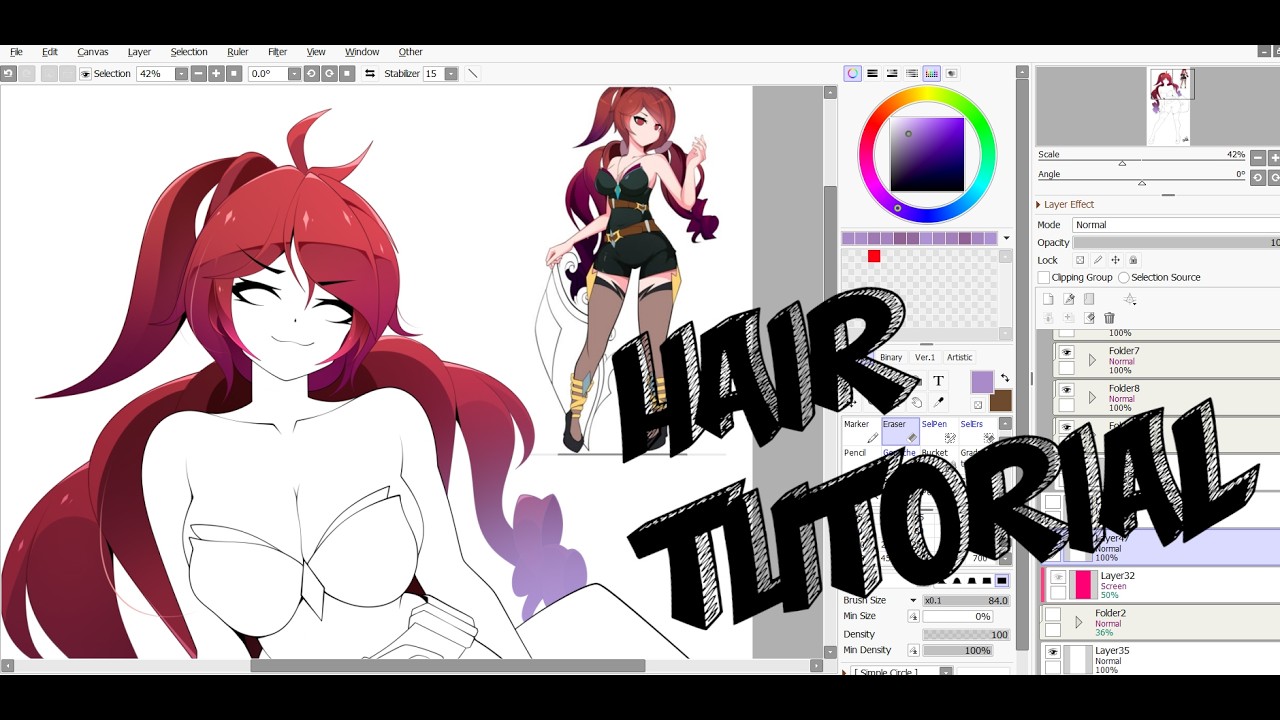Viewport: 1280px width, 720px height.
Task: Switch to the Artistic tool tab
Action: [959, 357]
